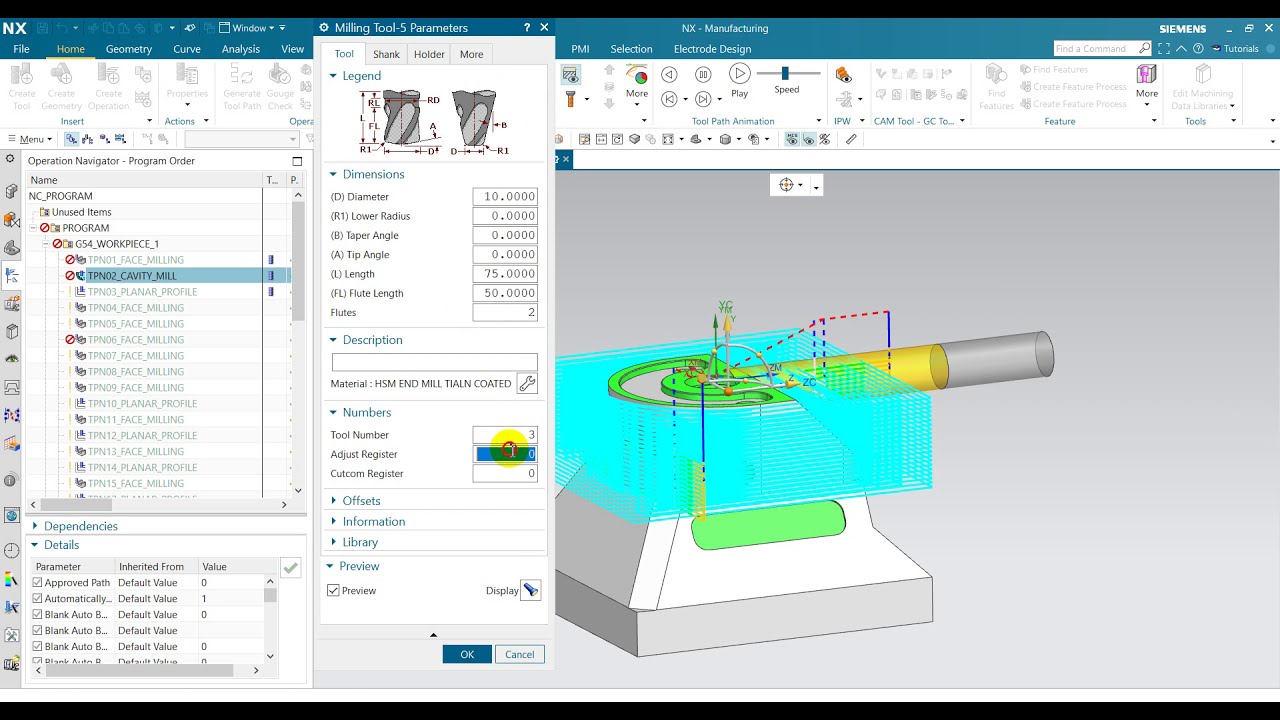The image size is (1280, 720).
Task: Click the More machining feature icon
Action: 1147,81
